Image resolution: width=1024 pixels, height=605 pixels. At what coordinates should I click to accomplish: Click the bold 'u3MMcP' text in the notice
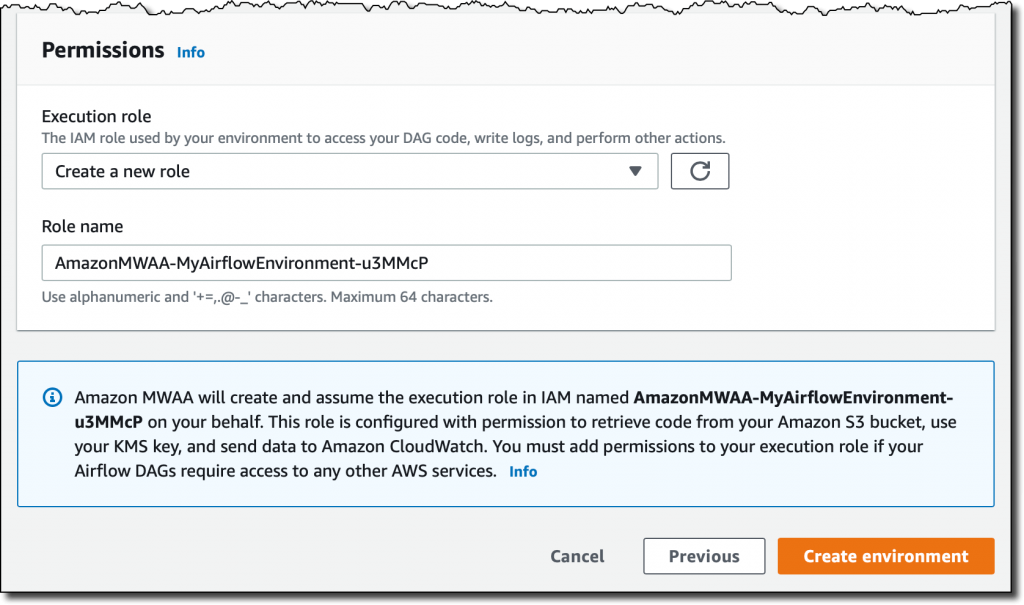click(x=108, y=422)
